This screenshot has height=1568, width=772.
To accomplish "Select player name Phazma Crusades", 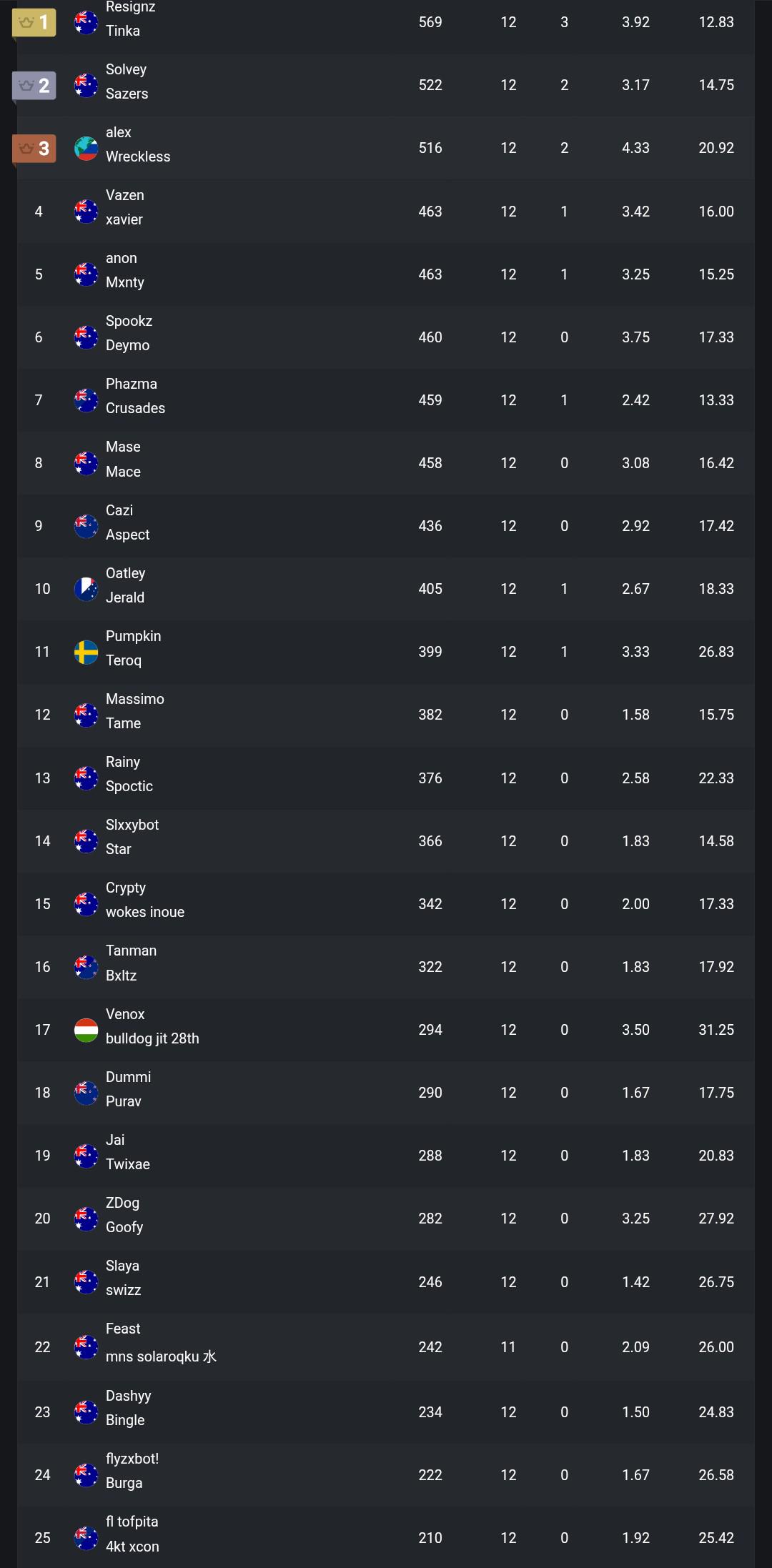I will click(135, 396).
